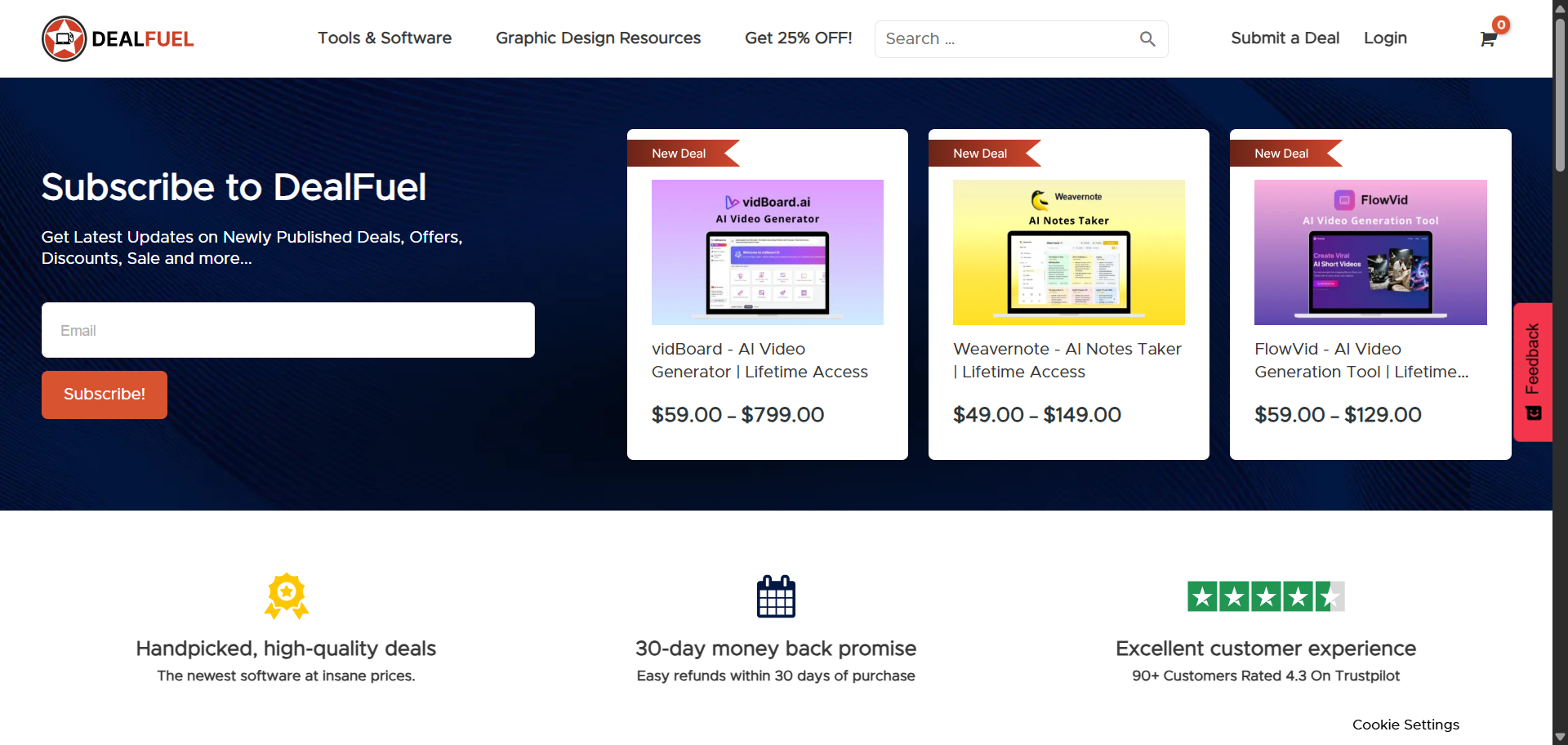
Task: Open the vidBoard AI Video Generator thumbnail
Action: 767,252
